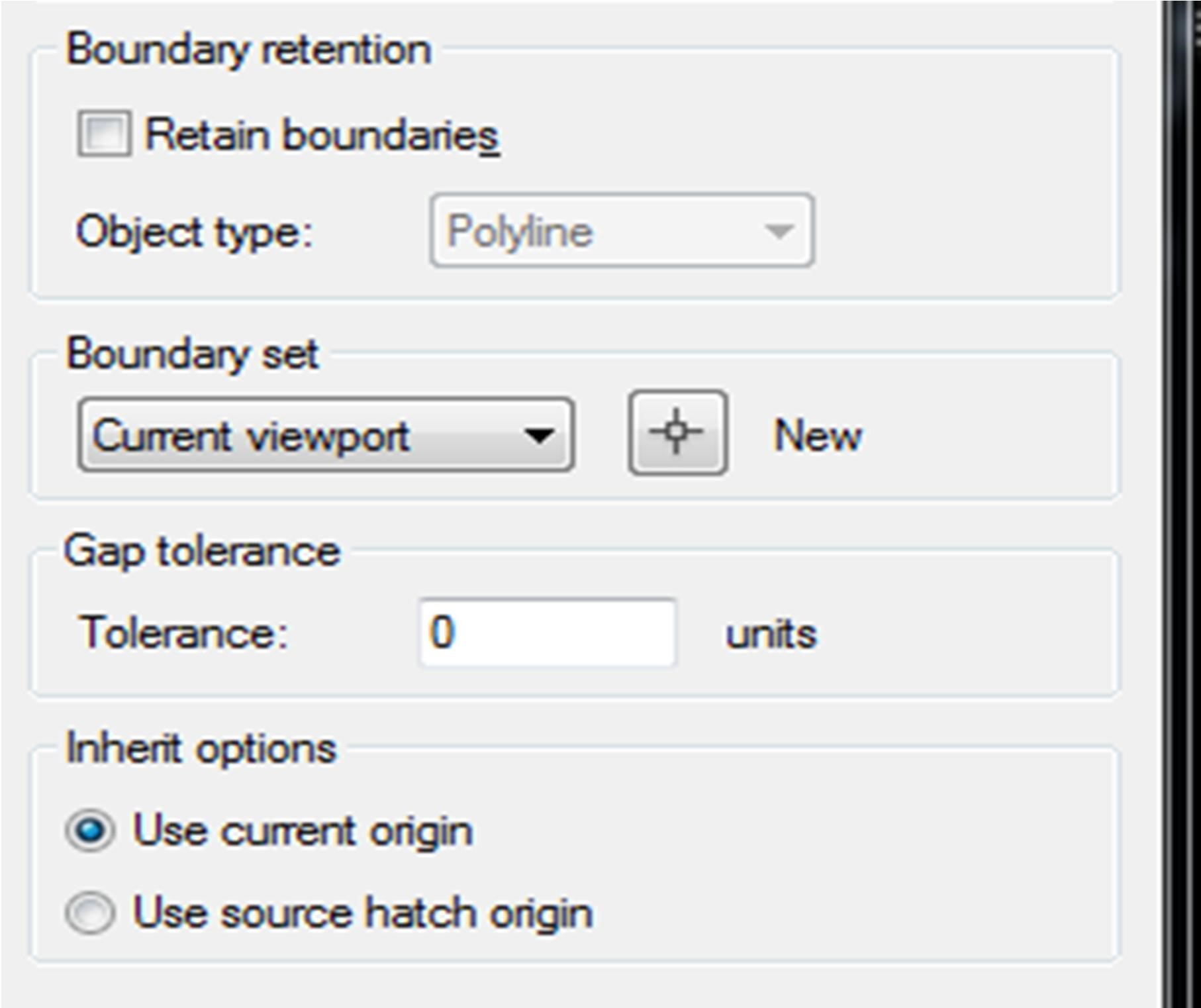Click the Boundary retention group title
Screen dimensions: 1201x1008
(x=249, y=50)
